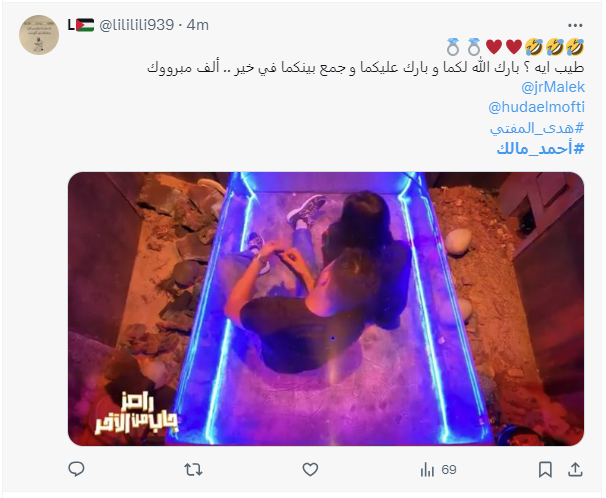The width and height of the screenshot is (606, 498).
Task: Open the @jrMalek mention link
Action: 553,87
